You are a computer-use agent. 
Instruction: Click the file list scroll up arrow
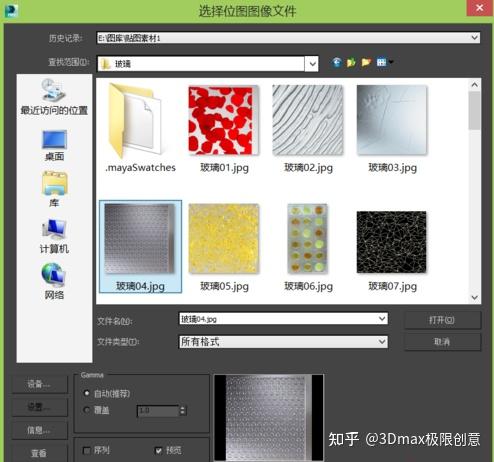point(475,85)
